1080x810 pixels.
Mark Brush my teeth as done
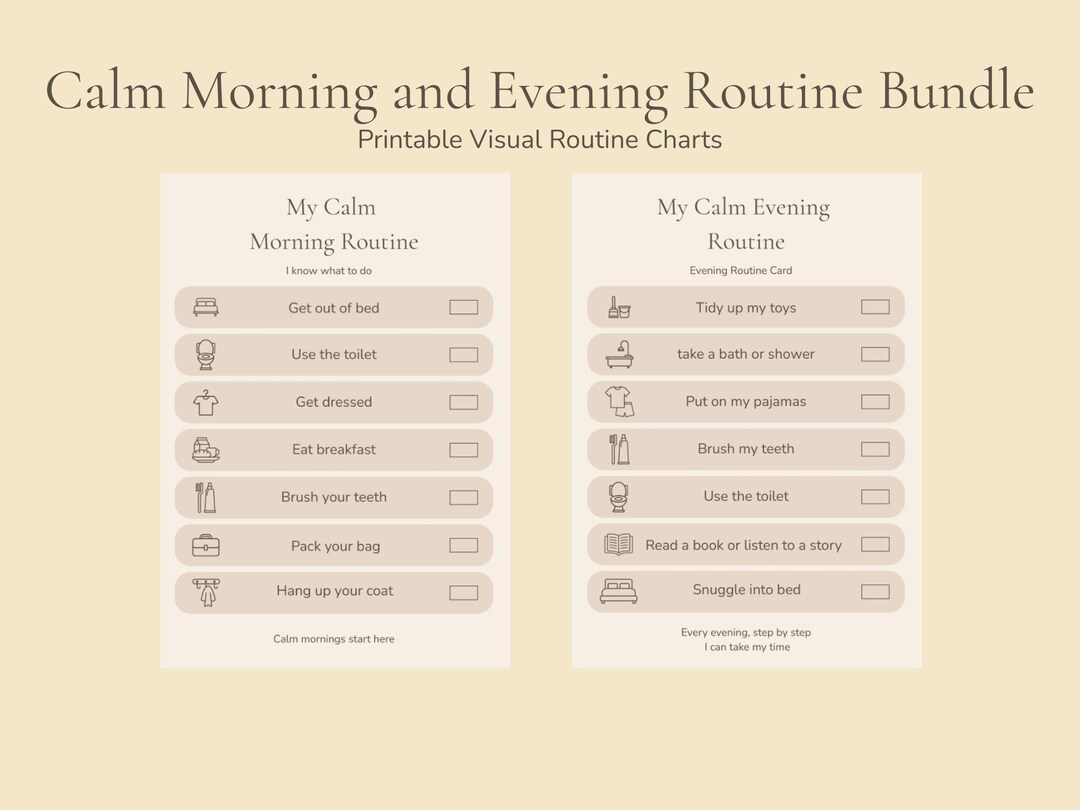tap(875, 449)
